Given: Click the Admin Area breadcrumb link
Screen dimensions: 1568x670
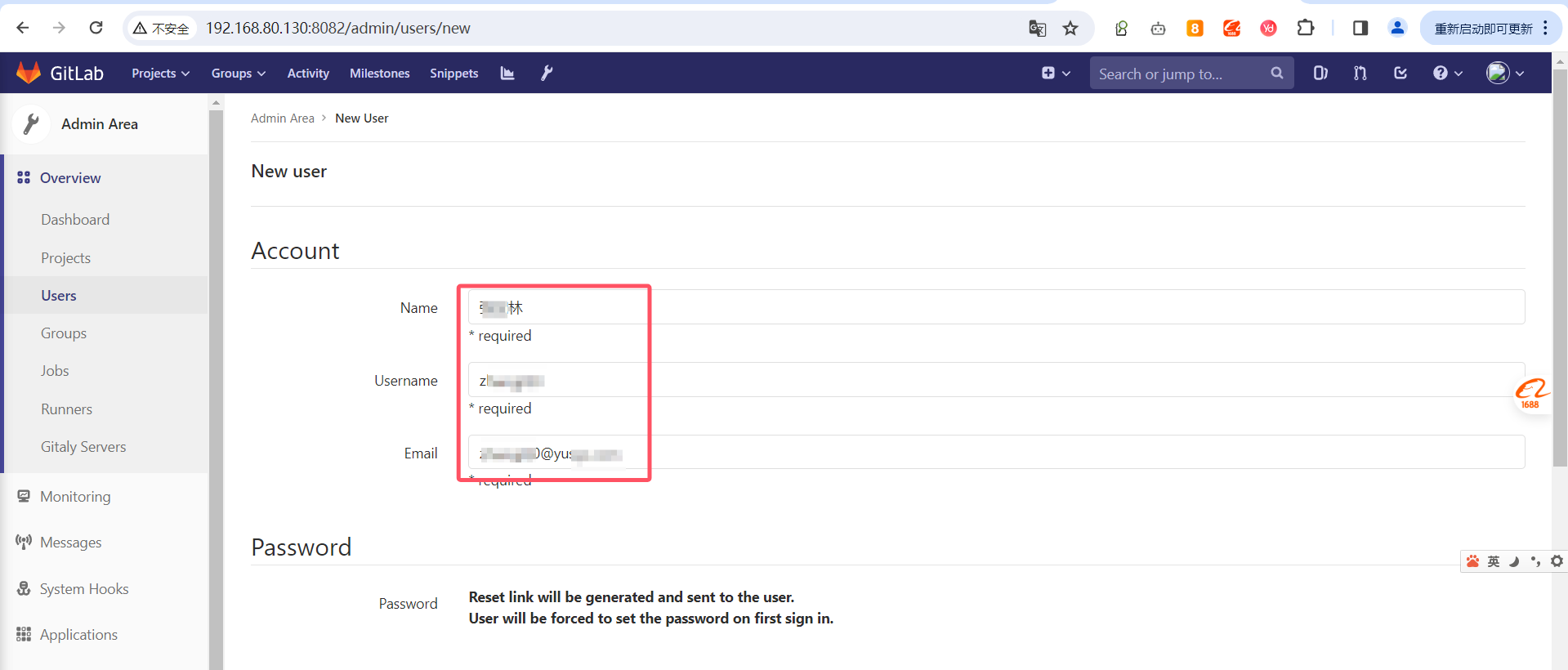Looking at the screenshot, I should click(282, 118).
